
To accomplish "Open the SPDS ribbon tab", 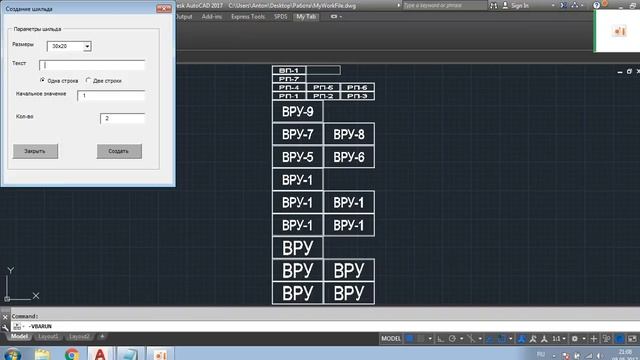I will click(280, 17).
